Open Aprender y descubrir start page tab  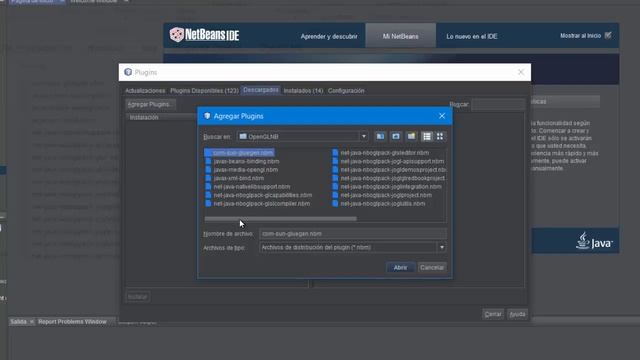329,36
